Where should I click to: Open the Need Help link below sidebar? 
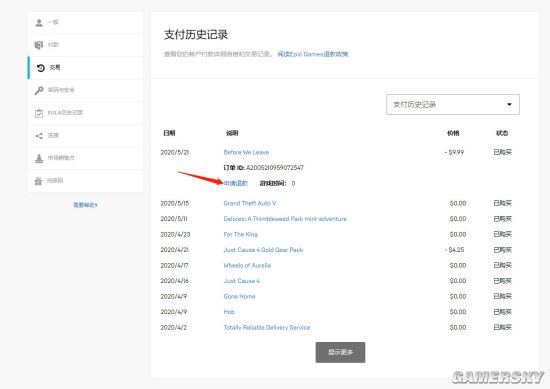click(85, 205)
